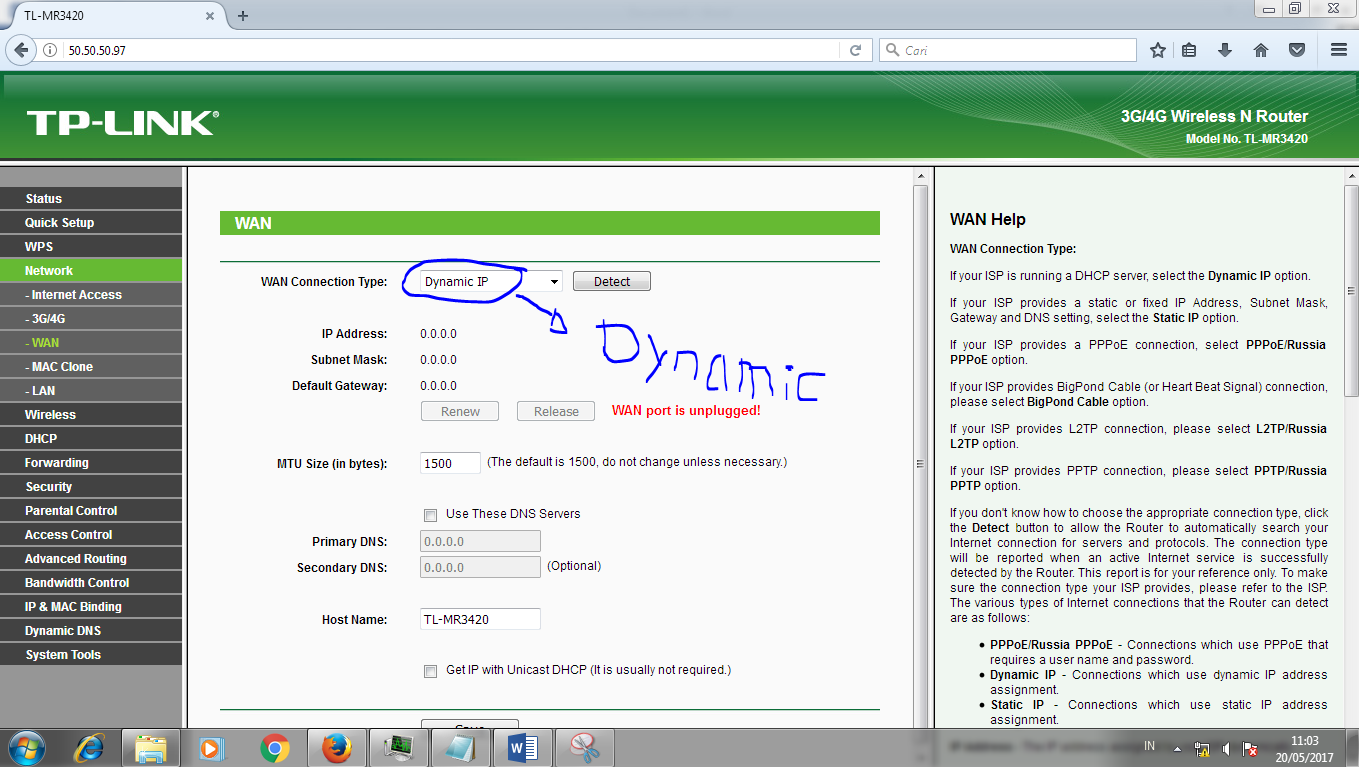This screenshot has height=767, width=1359.
Task: Click the Renew button
Action: coord(460,411)
